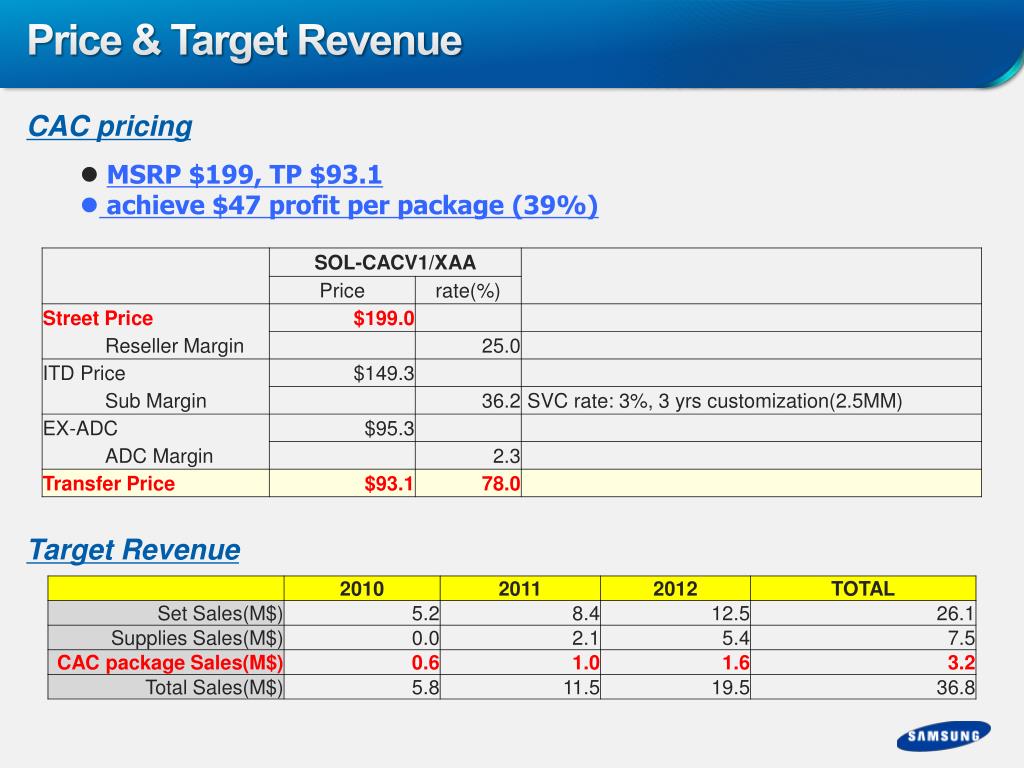Click the '5.8' Total Sales 2010 value
This screenshot has height=768, width=1024.
click(425, 688)
